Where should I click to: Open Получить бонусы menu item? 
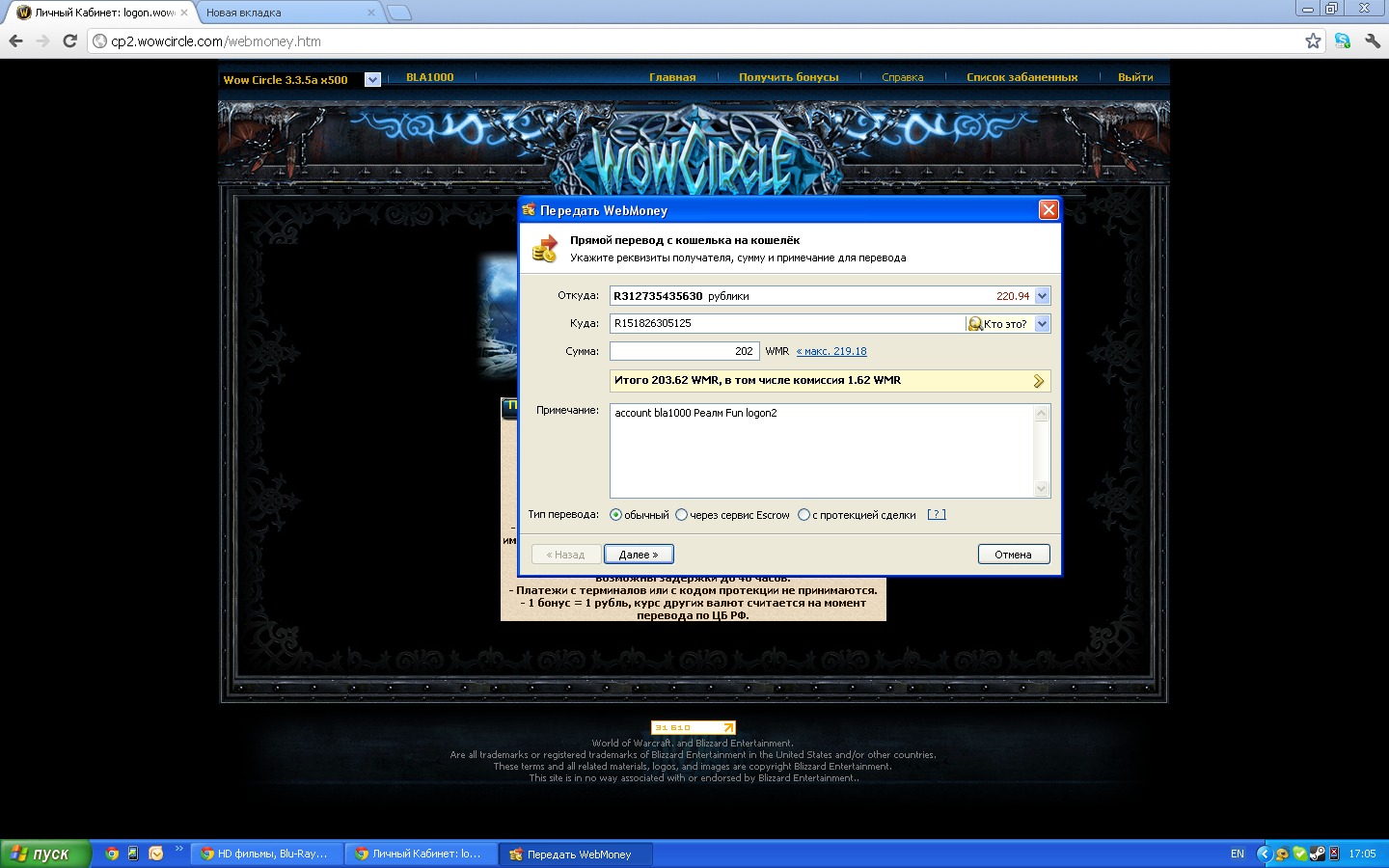pos(789,77)
